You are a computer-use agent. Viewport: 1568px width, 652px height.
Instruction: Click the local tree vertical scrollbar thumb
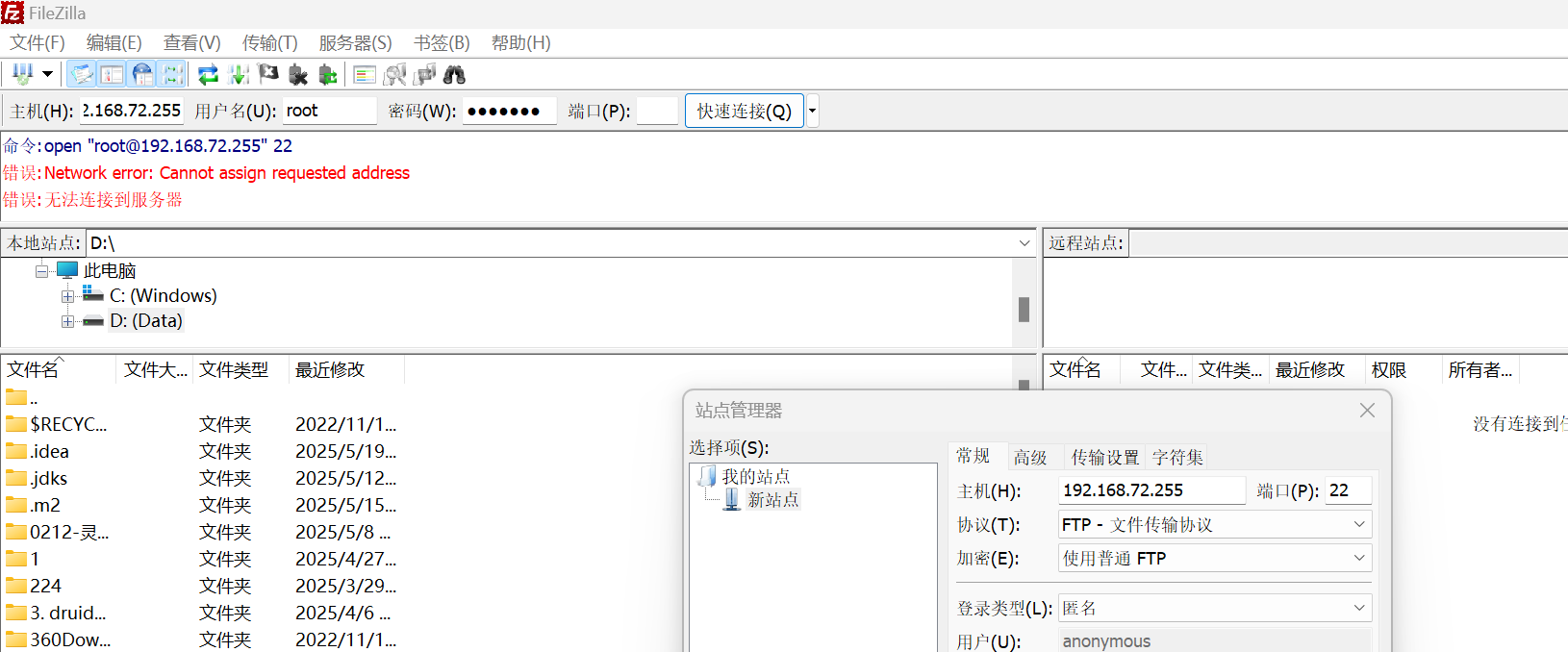[x=1024, y=309]
